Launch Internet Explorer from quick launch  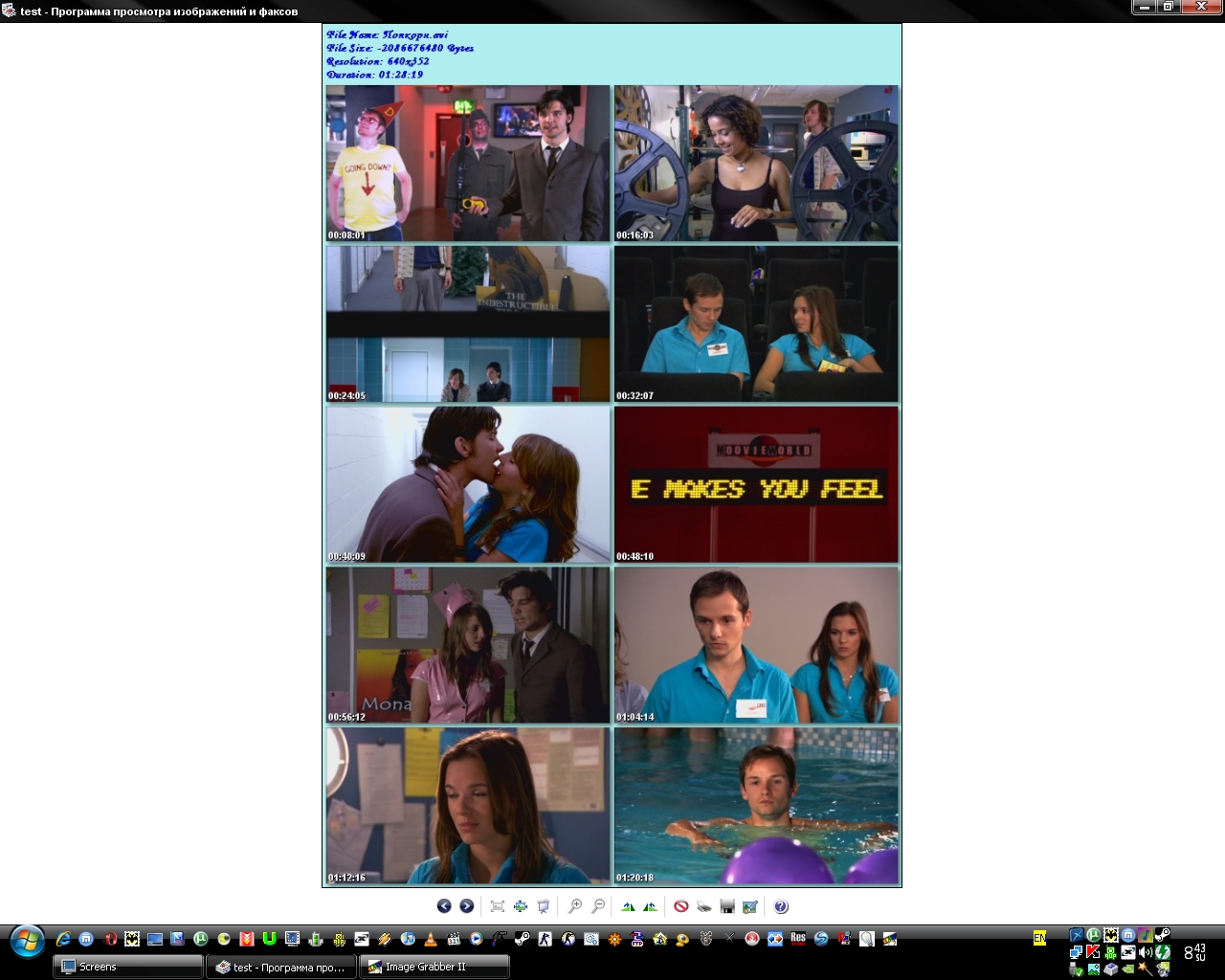63,939
